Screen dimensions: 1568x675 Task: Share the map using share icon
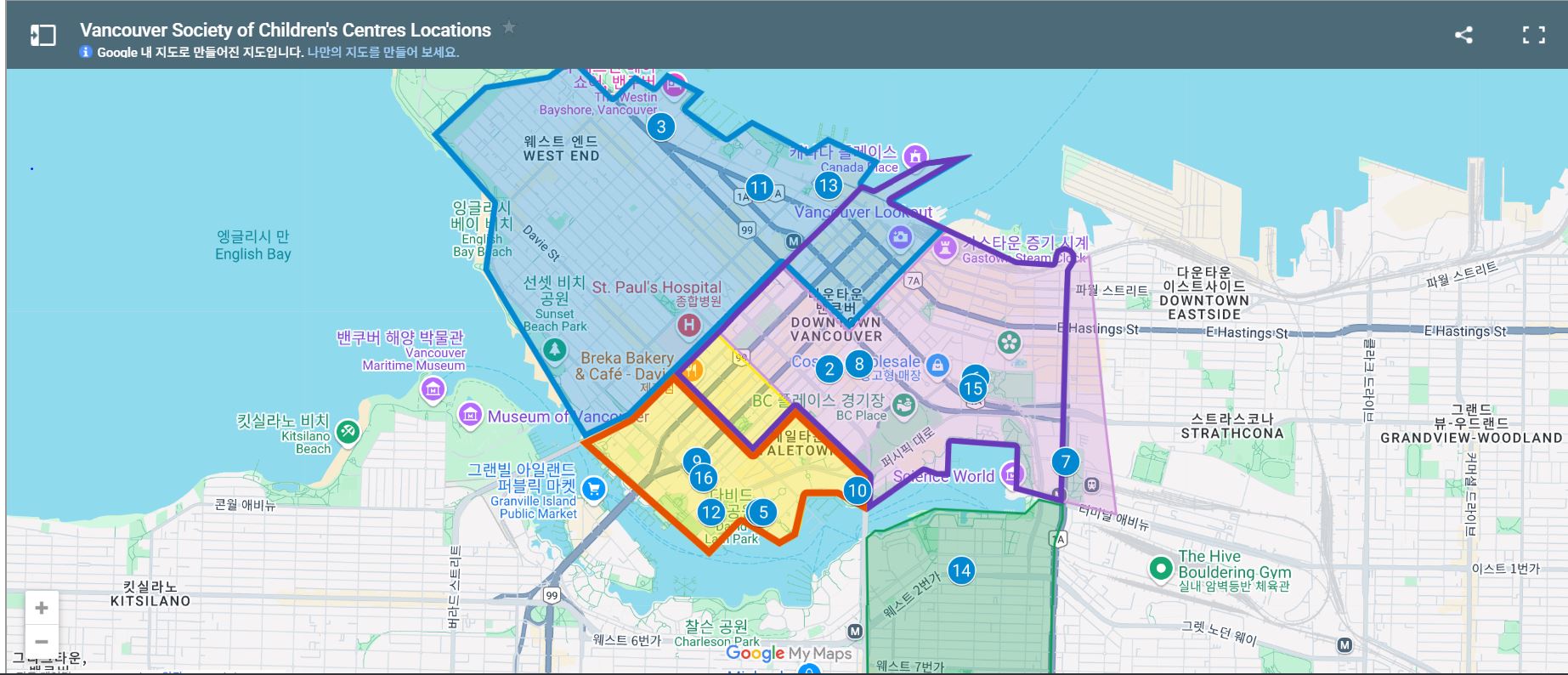point(1463,35)
